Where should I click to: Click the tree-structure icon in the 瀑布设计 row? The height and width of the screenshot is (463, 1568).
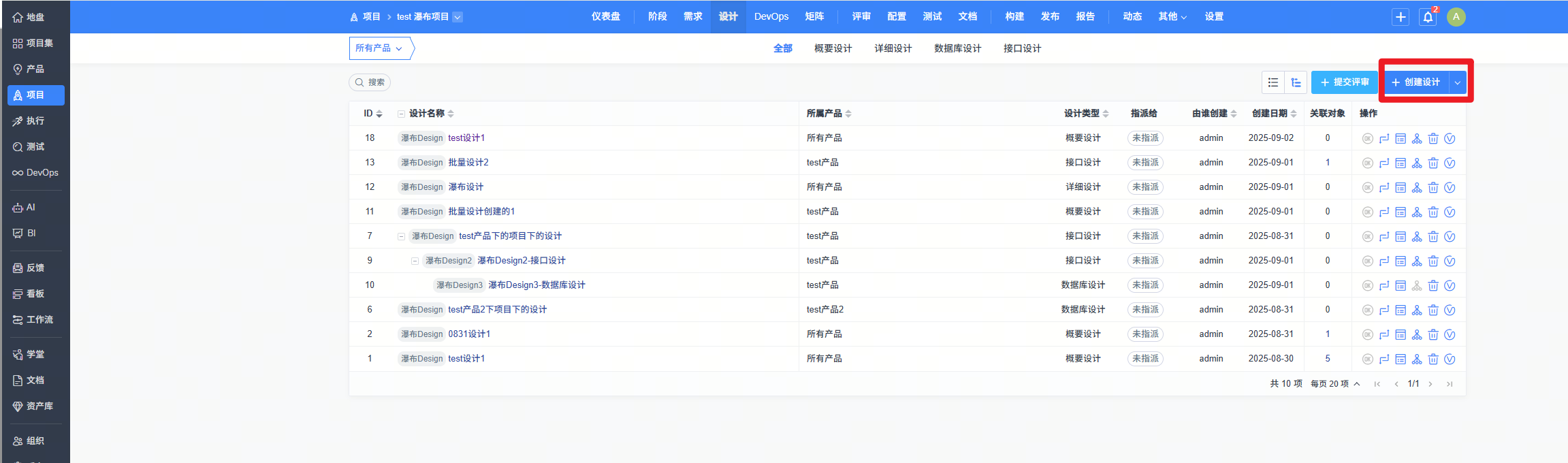pyautogui.click(x=1417, y=188)
